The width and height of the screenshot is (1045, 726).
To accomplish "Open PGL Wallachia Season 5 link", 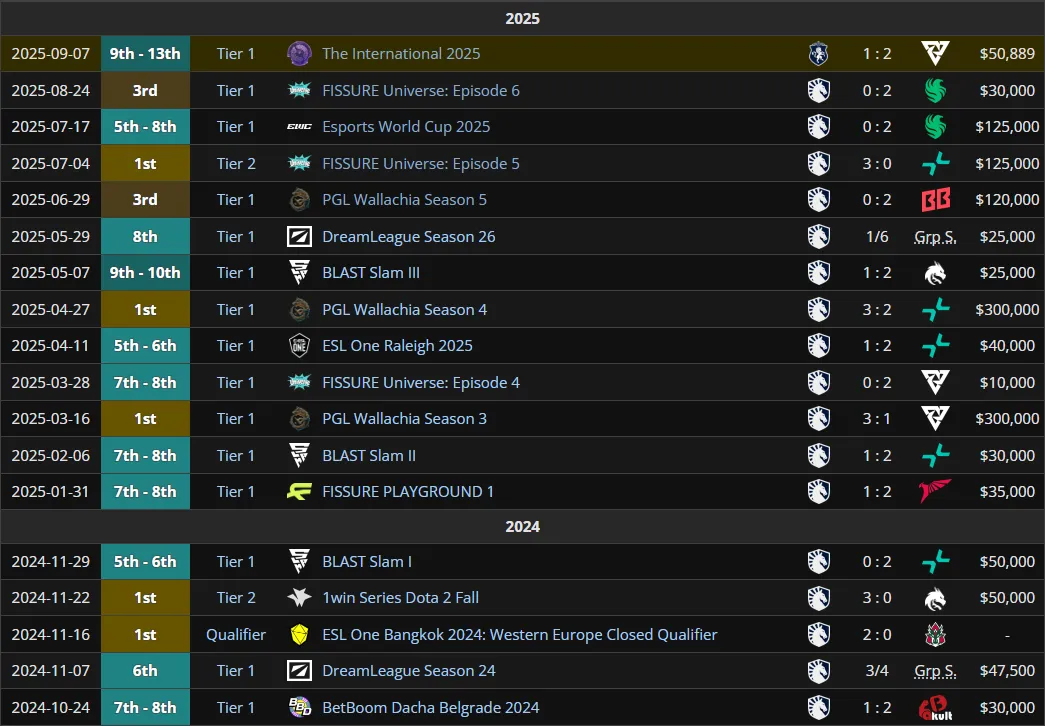I will (405, 200).
